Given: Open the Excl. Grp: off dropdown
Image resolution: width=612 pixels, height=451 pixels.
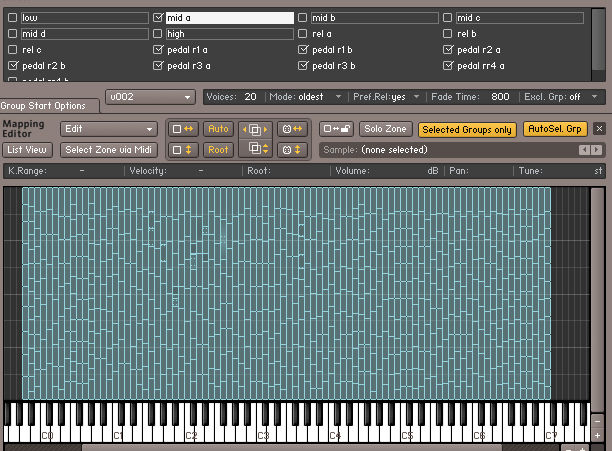Looking at the screenshot, I should tap(561, 97).
